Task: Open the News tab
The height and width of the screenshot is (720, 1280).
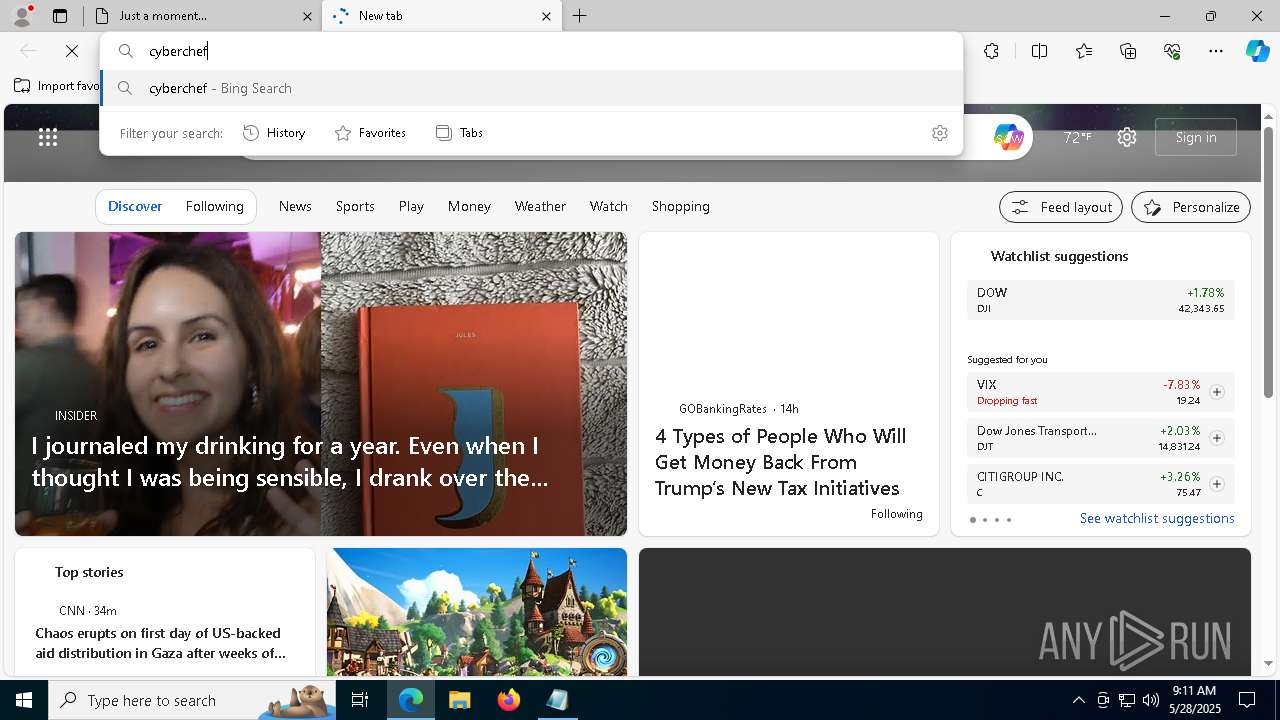Action: (295, 206)
